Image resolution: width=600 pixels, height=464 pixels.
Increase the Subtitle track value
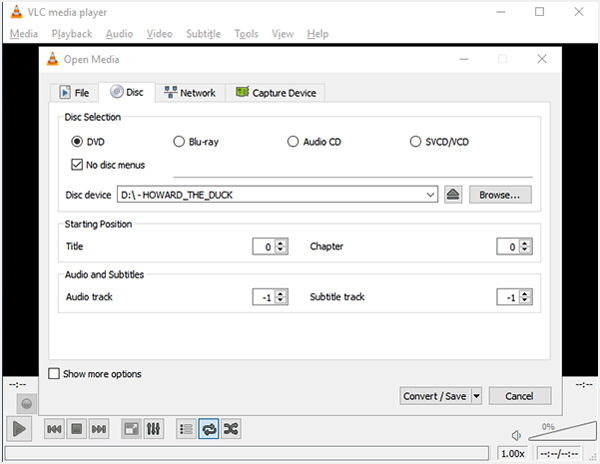525,293
